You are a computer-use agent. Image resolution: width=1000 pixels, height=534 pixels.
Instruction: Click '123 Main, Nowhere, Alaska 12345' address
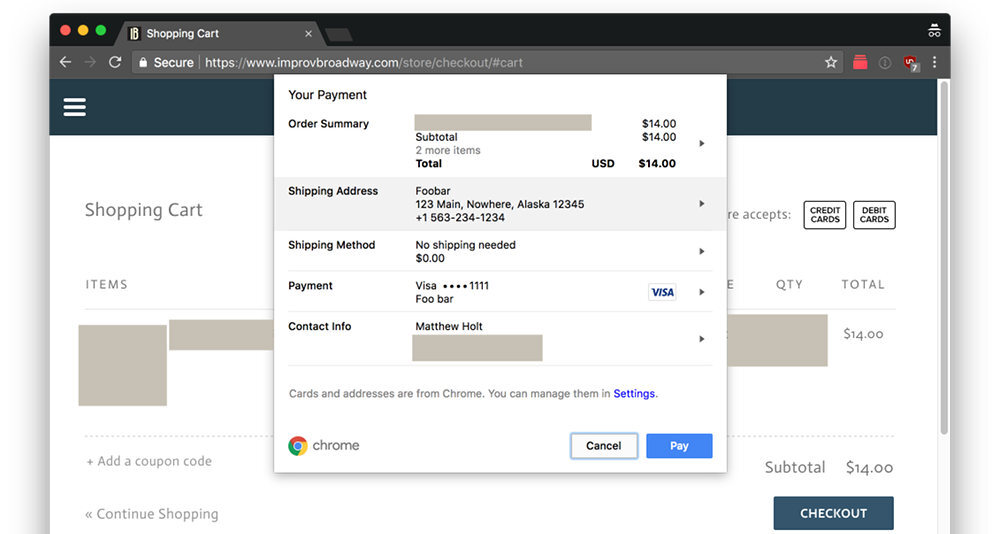pyautogui.click(x=499, y=204)
